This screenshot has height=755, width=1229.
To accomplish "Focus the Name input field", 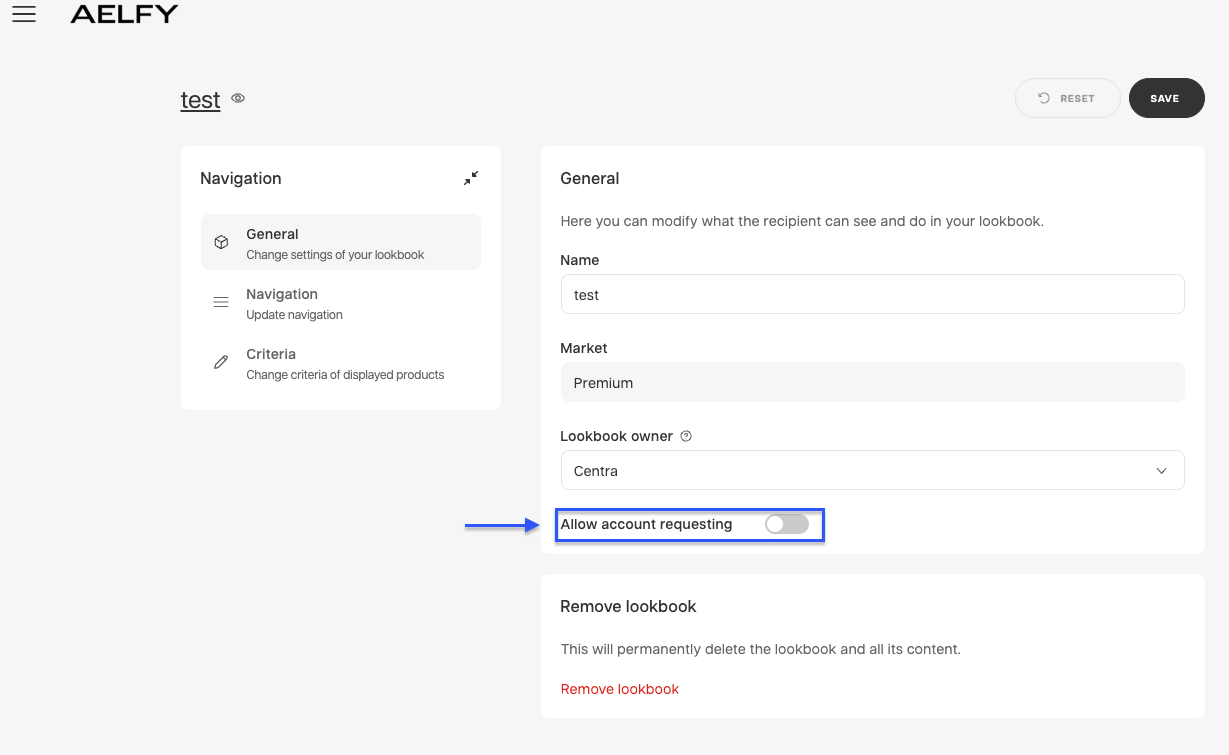I will pos(872,295).
